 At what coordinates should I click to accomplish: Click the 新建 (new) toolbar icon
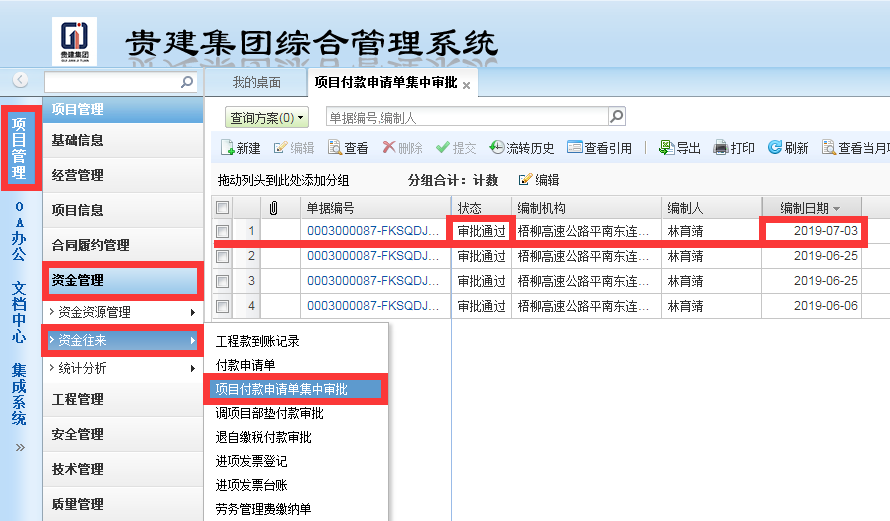click(227, 148)
